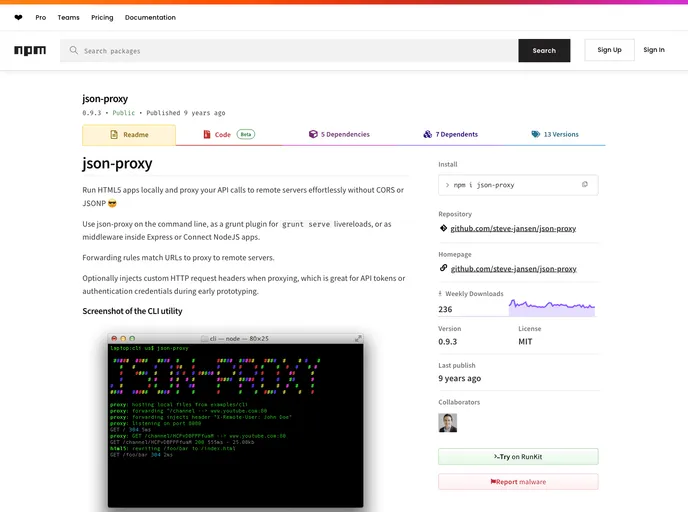The height and width of the screenshot is (512, 688).
Task: Open the Repository github link
Action: point(513,228)
